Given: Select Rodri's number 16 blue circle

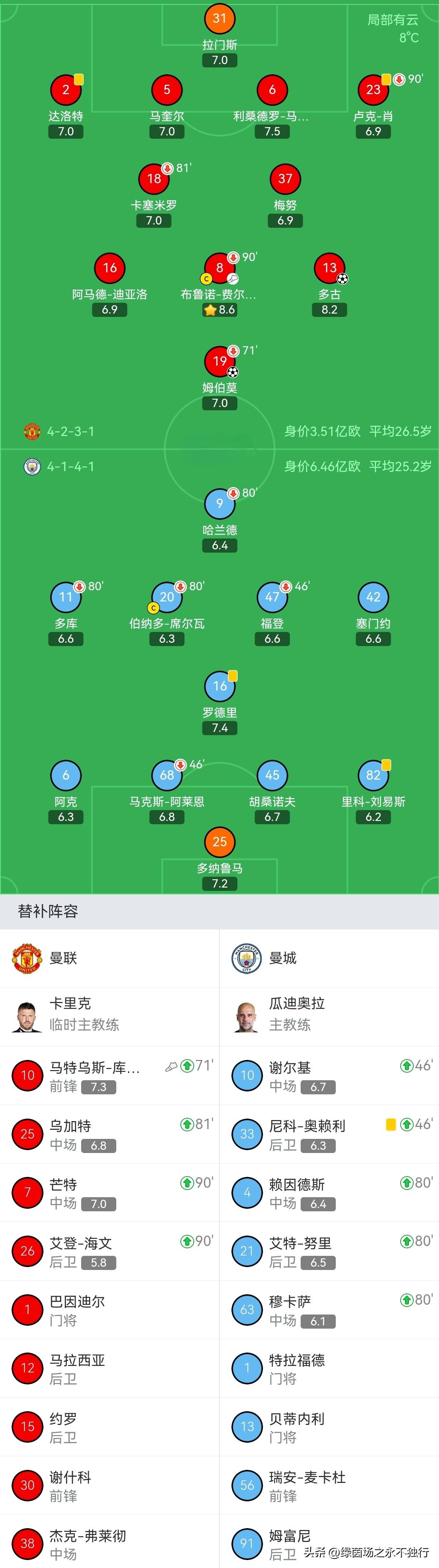Looking at the screenshot, I should point(220,686).
